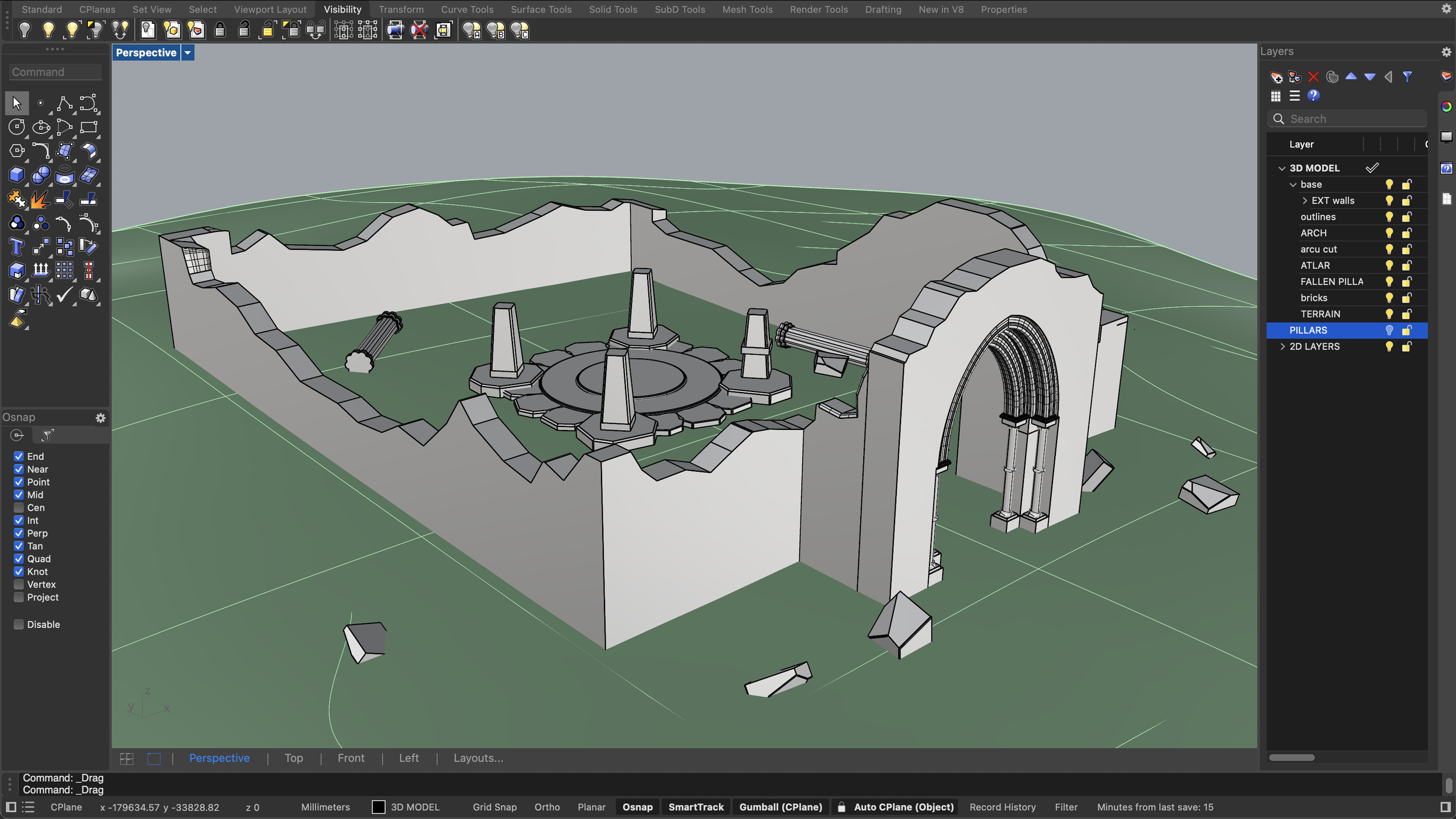Screen dimensions: 1456x819
Task: Open the Perspective viewport dropdown arrow
Action: [188, 53]
